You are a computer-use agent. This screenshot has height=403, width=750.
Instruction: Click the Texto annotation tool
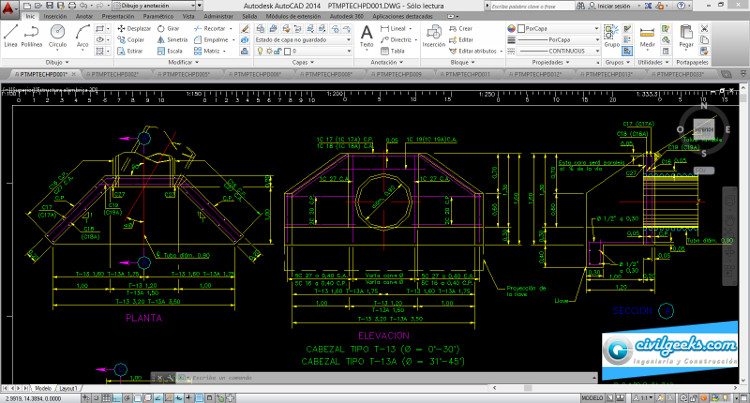coord(366,35)
